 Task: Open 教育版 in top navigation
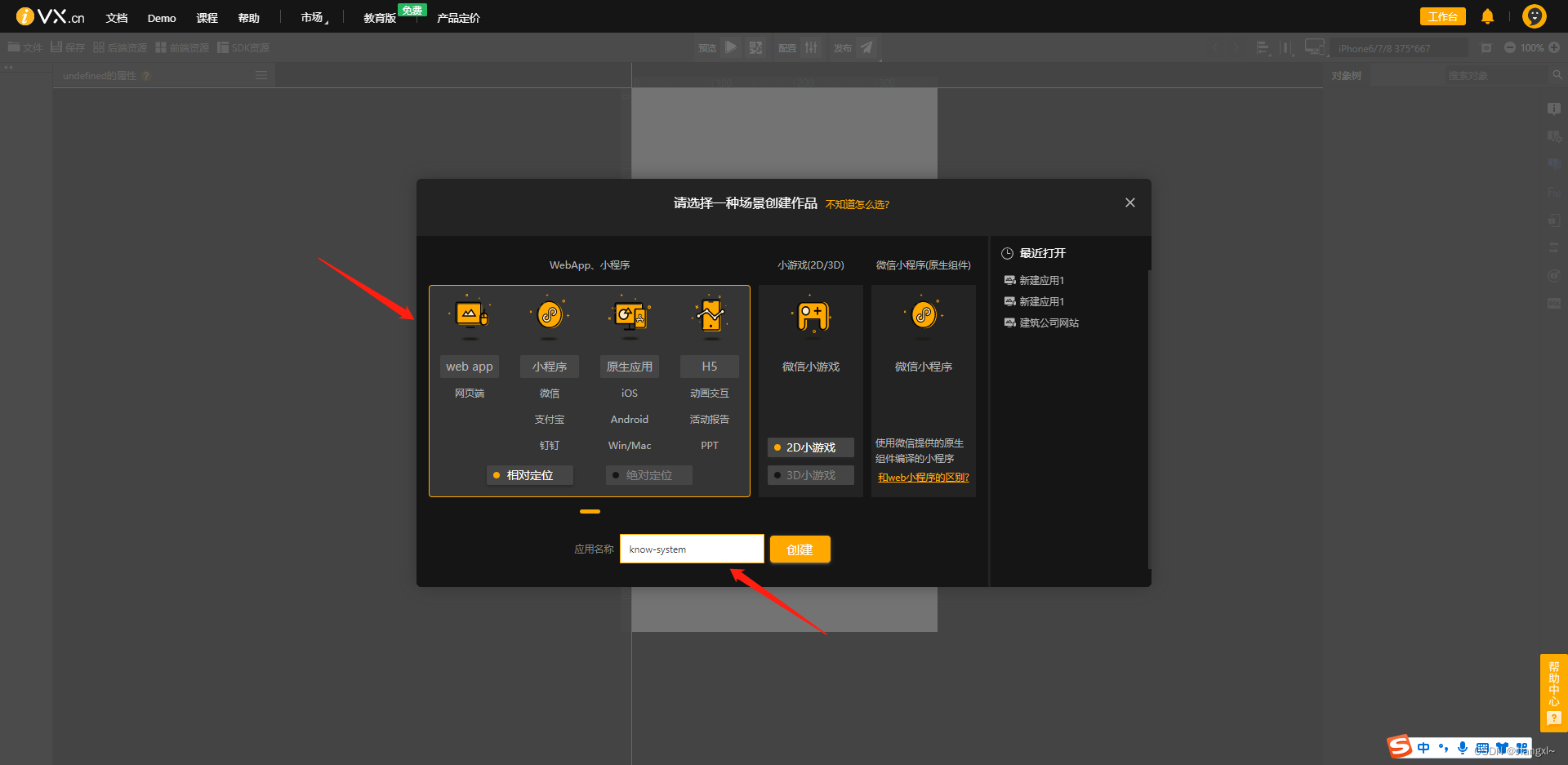pyautogui.click(x=380, y=18)
